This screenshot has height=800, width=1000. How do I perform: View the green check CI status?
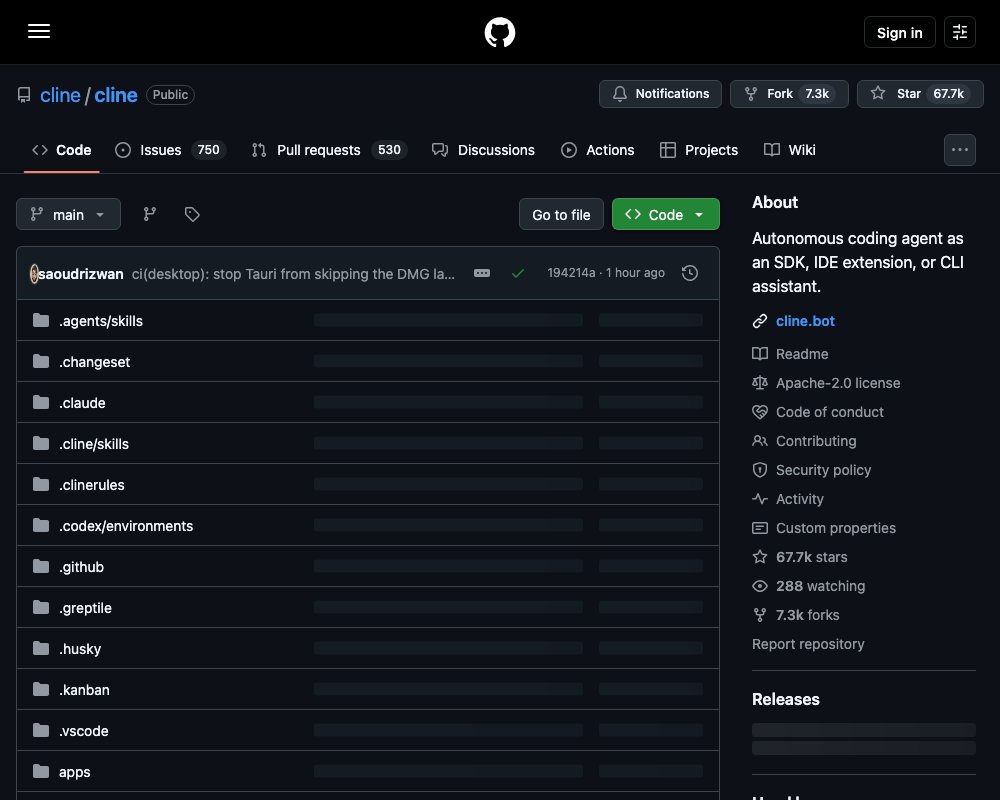point(518,273)
